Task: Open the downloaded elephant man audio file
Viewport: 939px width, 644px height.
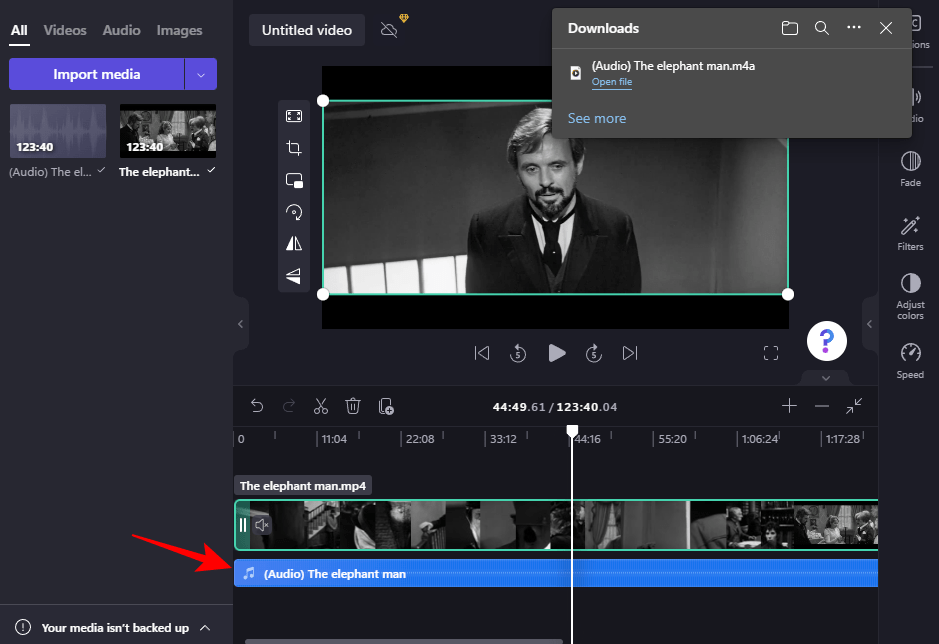Action: (x=612, y=82)
